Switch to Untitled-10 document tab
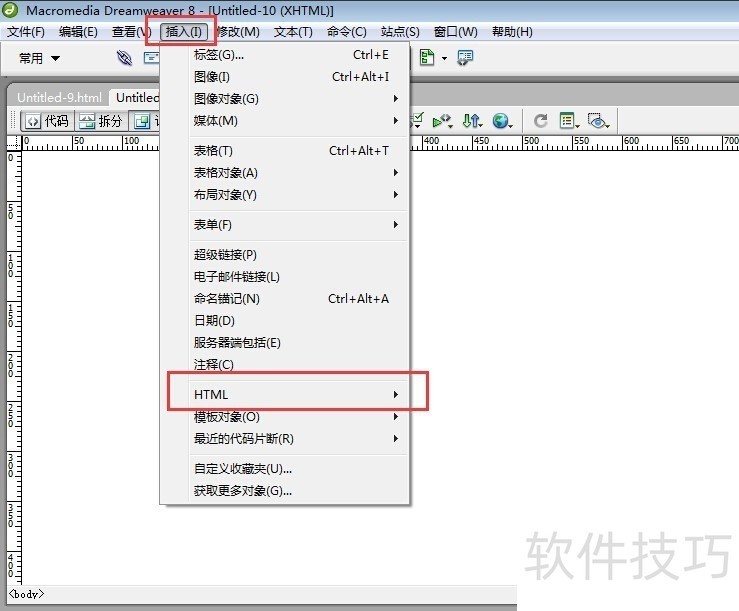This screenshot has width=739, height=611. point(137,98)
